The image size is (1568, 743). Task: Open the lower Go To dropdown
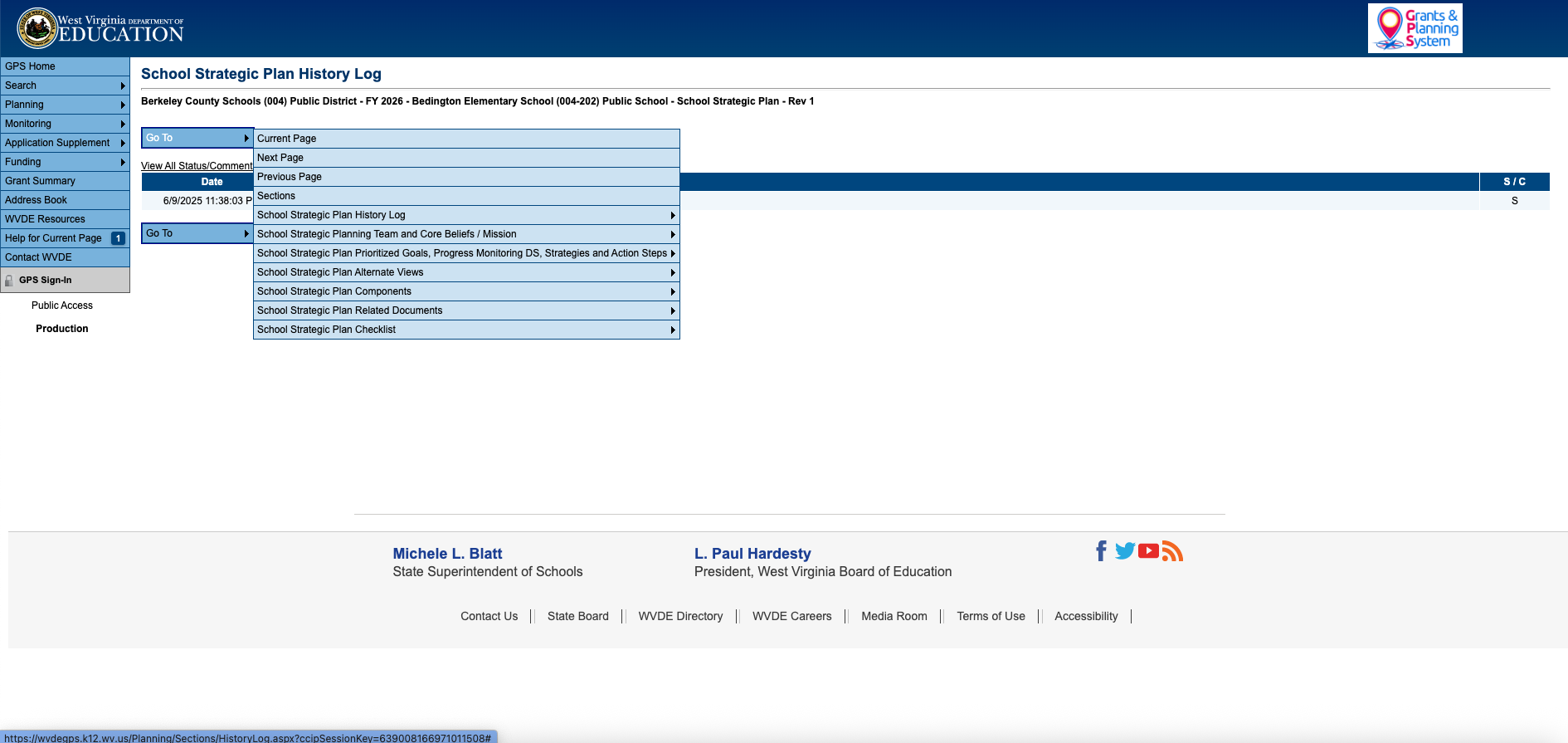pyautogui.click(x=197, y=233)
